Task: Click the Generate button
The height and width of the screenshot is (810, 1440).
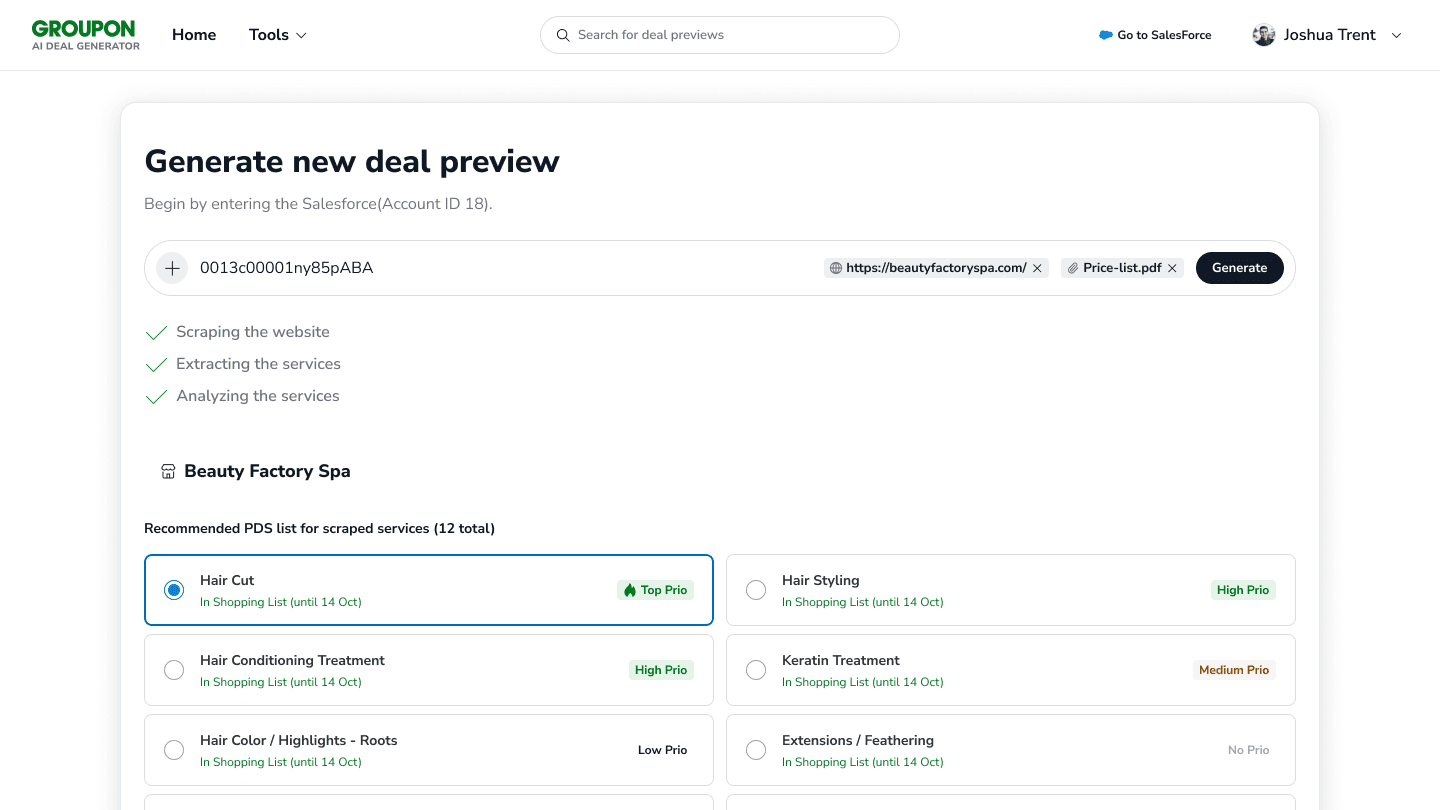Action: (1240, 268)
